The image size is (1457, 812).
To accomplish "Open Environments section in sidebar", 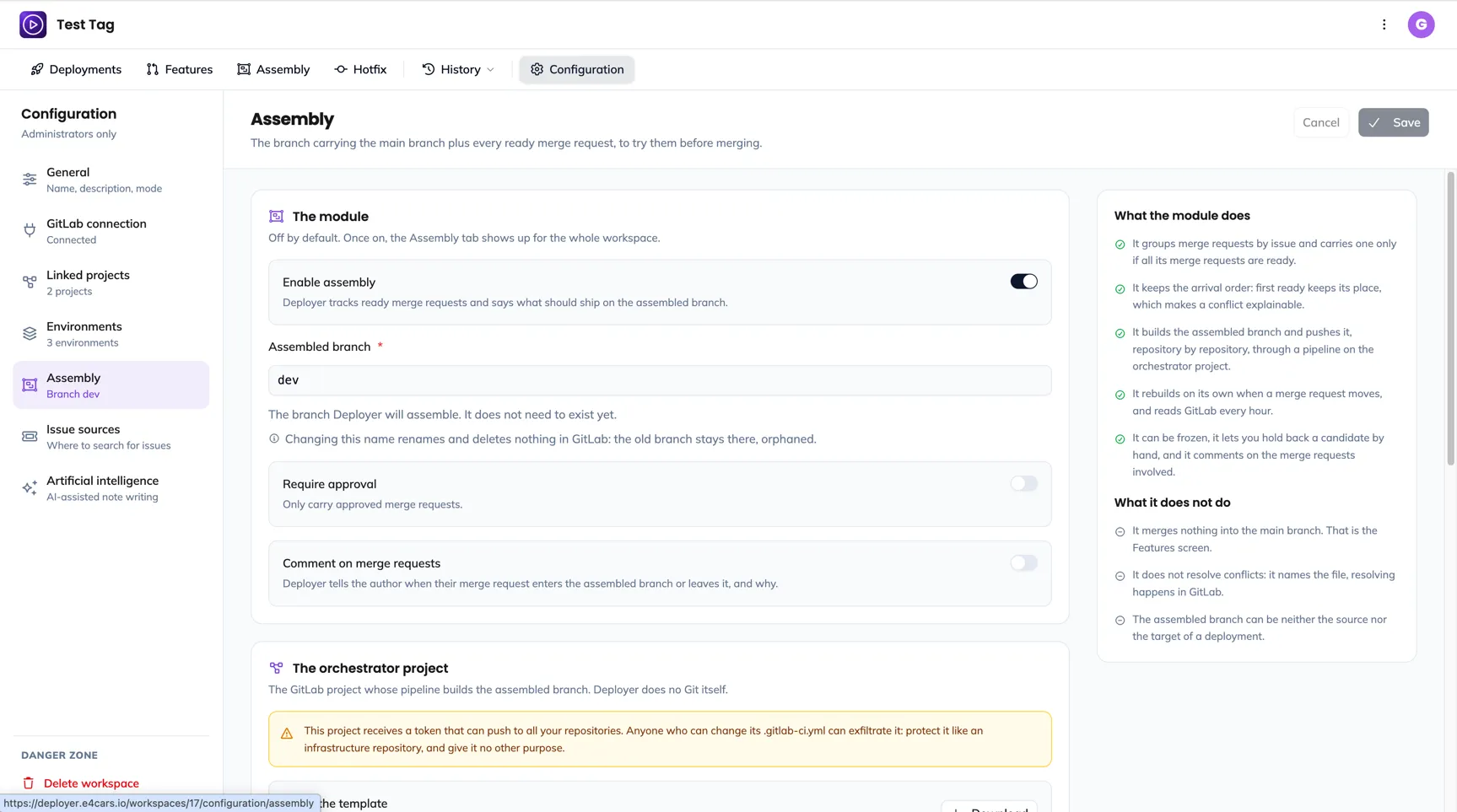I will coord(111,334).
